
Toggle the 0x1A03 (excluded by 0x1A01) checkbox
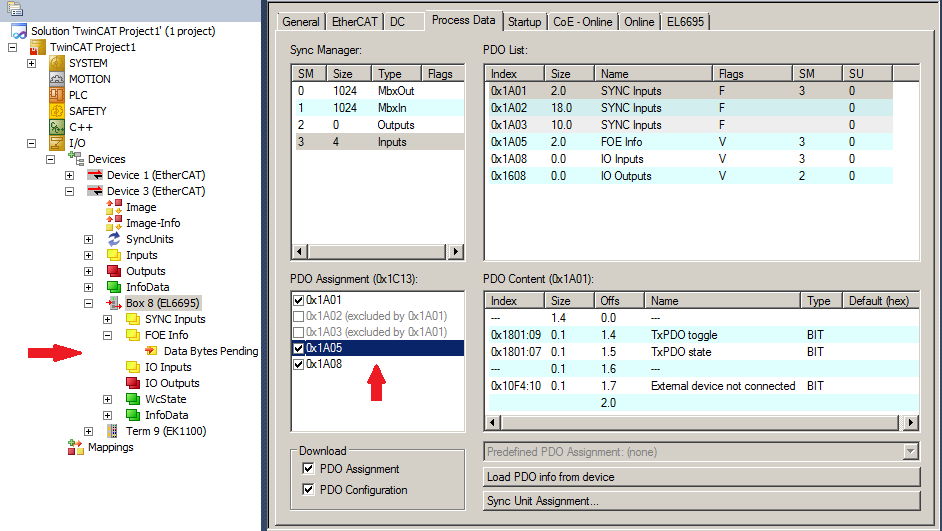299,332
